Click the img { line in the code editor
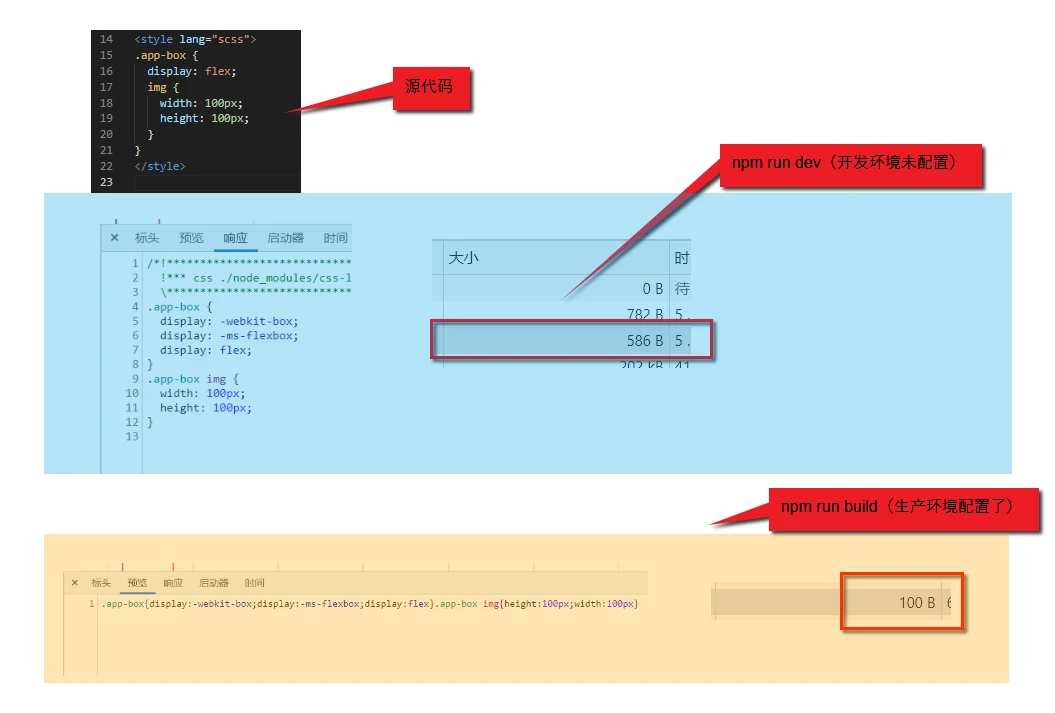Image resolution: width=1055 pixels, height=713 pixels. click(163, 87)
